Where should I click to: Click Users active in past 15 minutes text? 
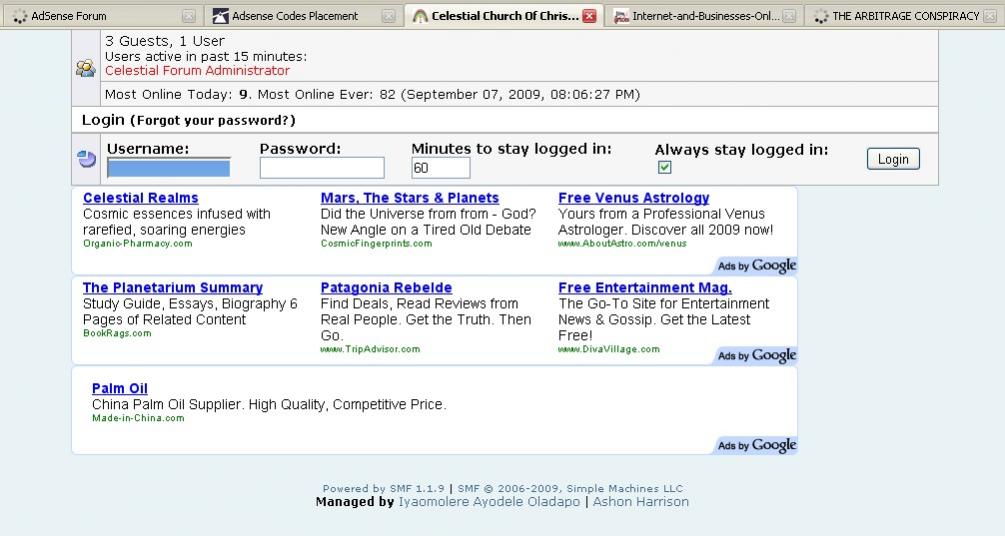point(206,56)
